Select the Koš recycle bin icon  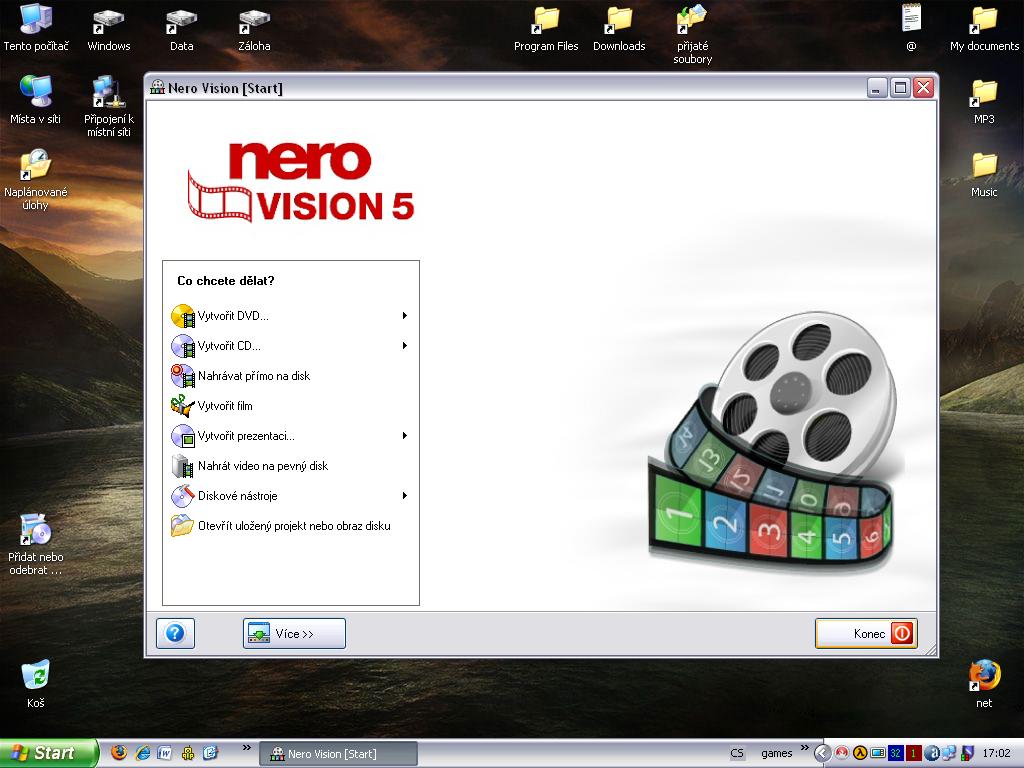click(35, 684)
